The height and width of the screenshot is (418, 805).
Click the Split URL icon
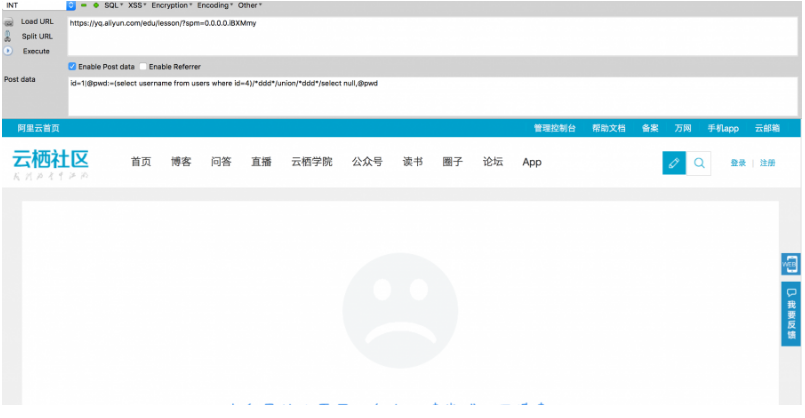coord(8,36)
